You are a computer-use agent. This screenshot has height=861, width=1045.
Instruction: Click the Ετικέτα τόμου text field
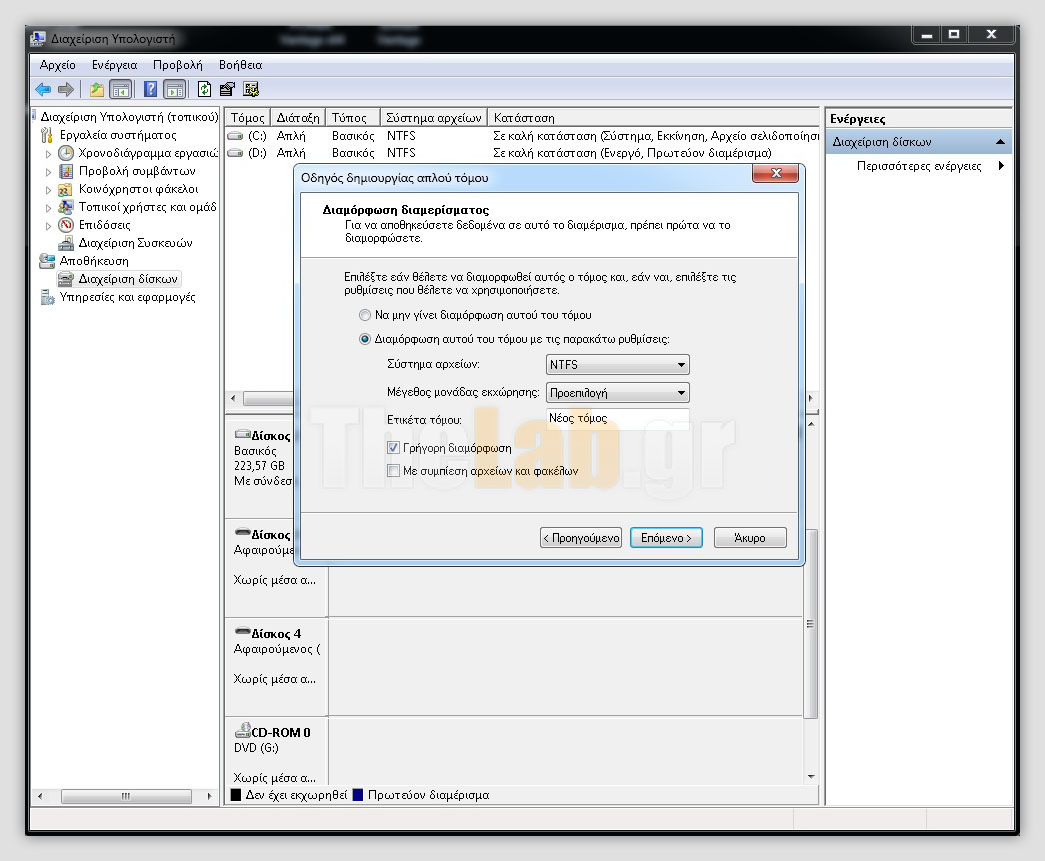click(618, 419)
